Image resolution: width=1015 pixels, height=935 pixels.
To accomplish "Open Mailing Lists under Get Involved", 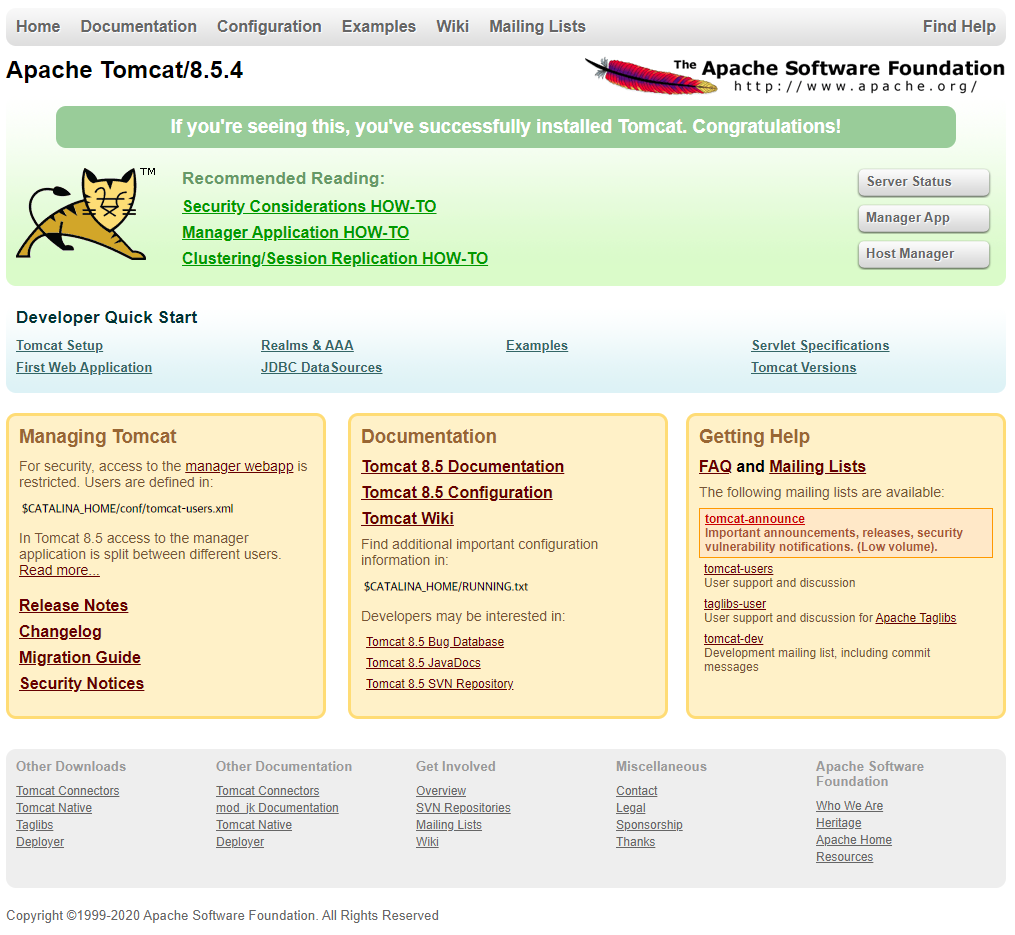I will [x=449, y=825].
